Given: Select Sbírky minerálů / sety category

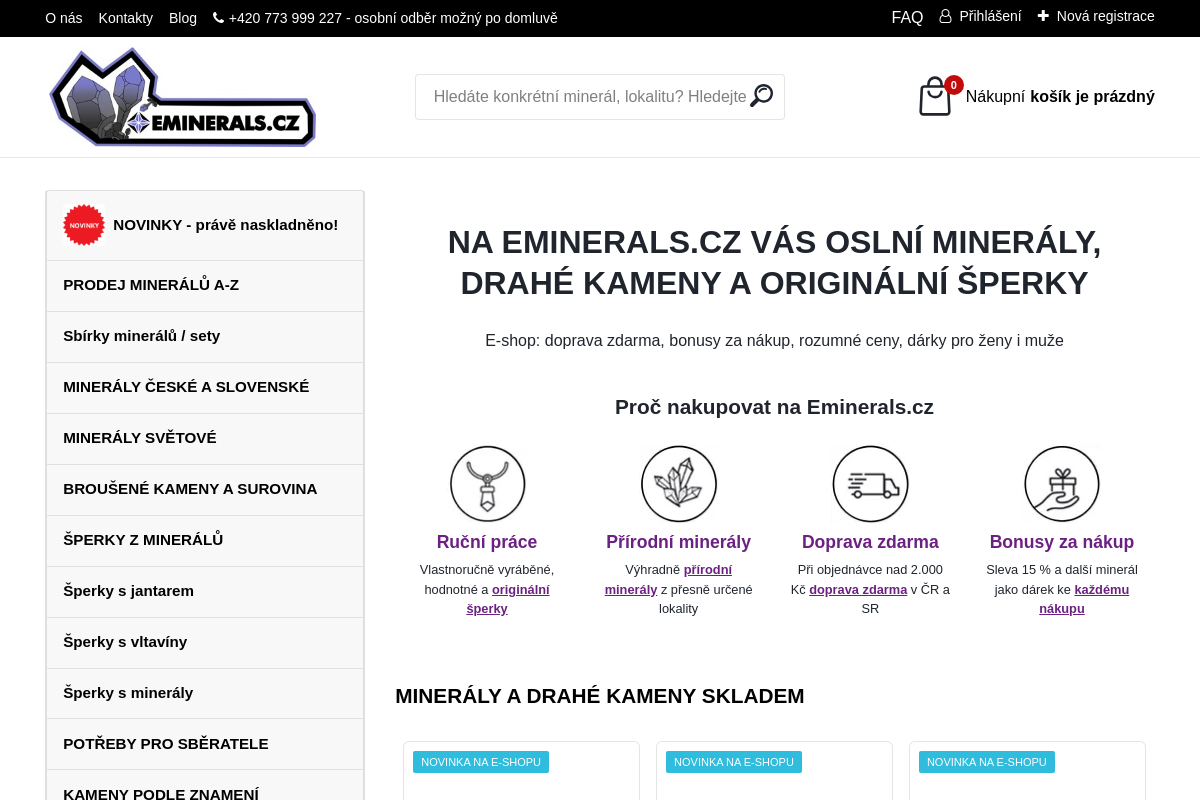Looking at the screenshot, I should click(205, 337).
